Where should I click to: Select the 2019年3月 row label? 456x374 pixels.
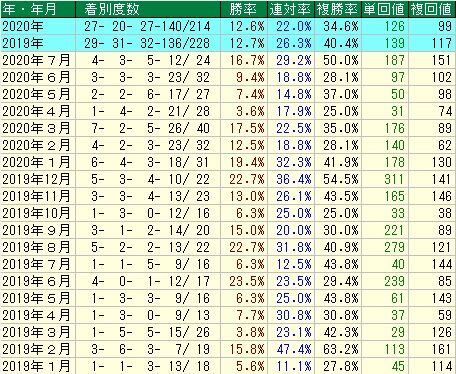click(36, 332)
